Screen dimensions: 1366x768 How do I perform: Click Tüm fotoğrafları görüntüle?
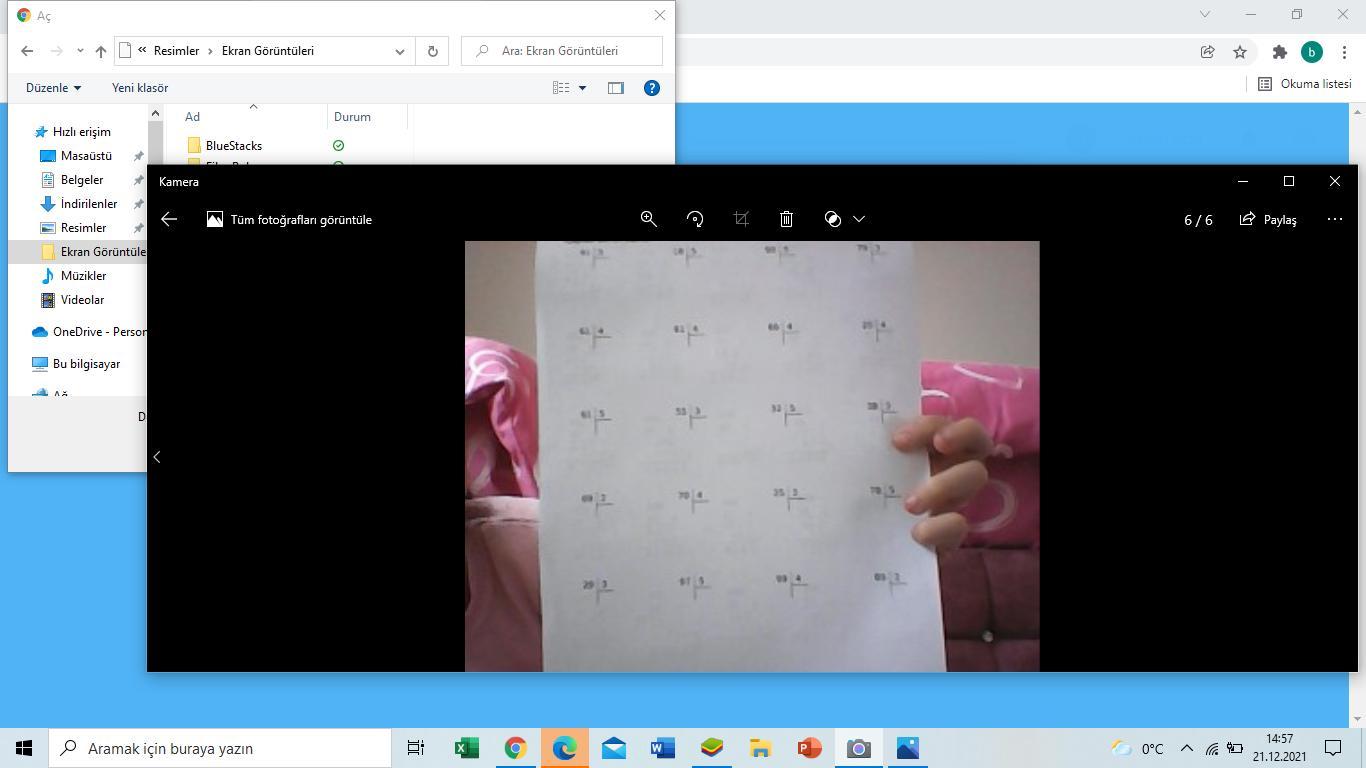tap(289, 219)
